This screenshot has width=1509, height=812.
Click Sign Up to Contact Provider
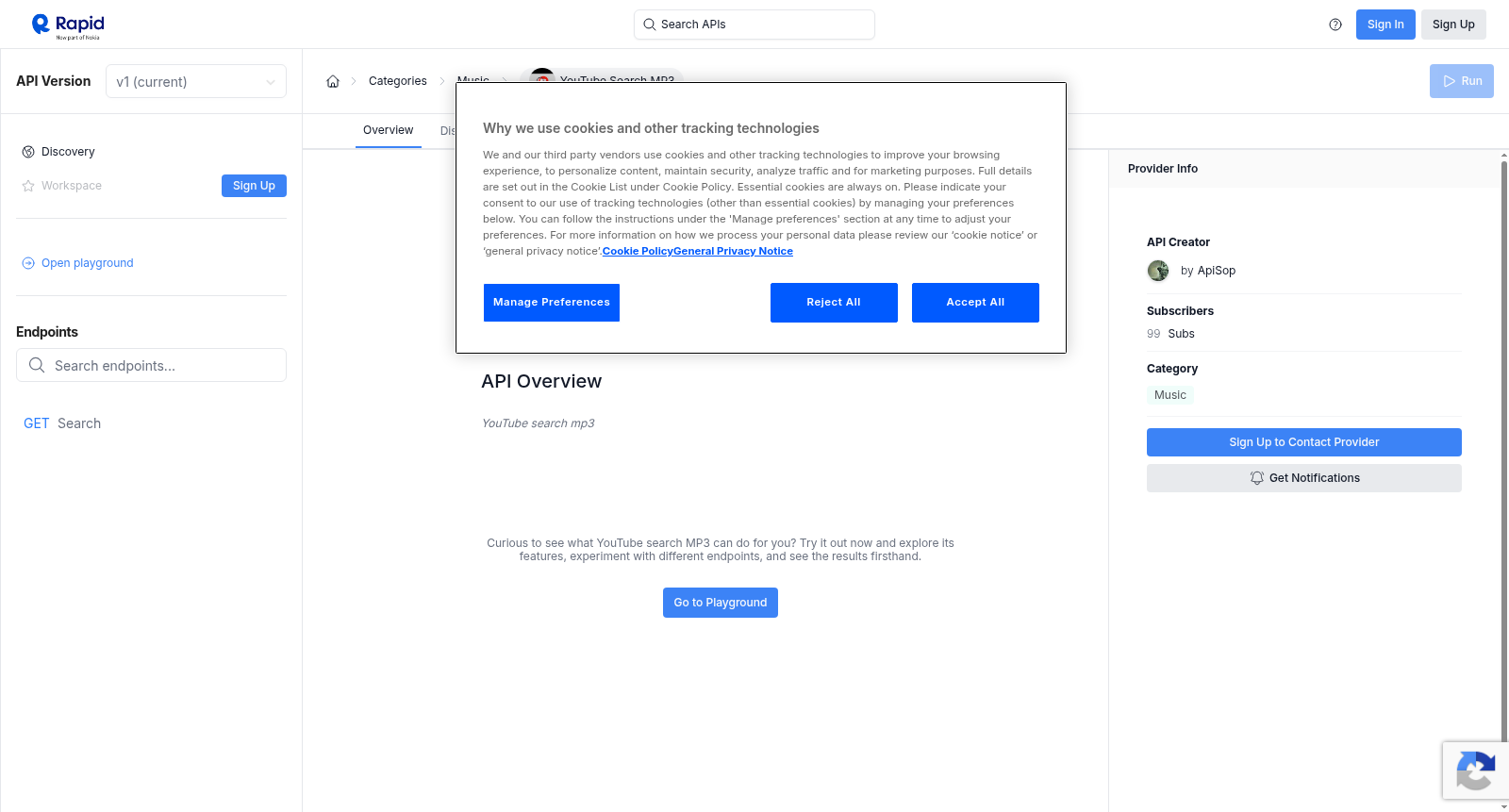coord(1304,442)
